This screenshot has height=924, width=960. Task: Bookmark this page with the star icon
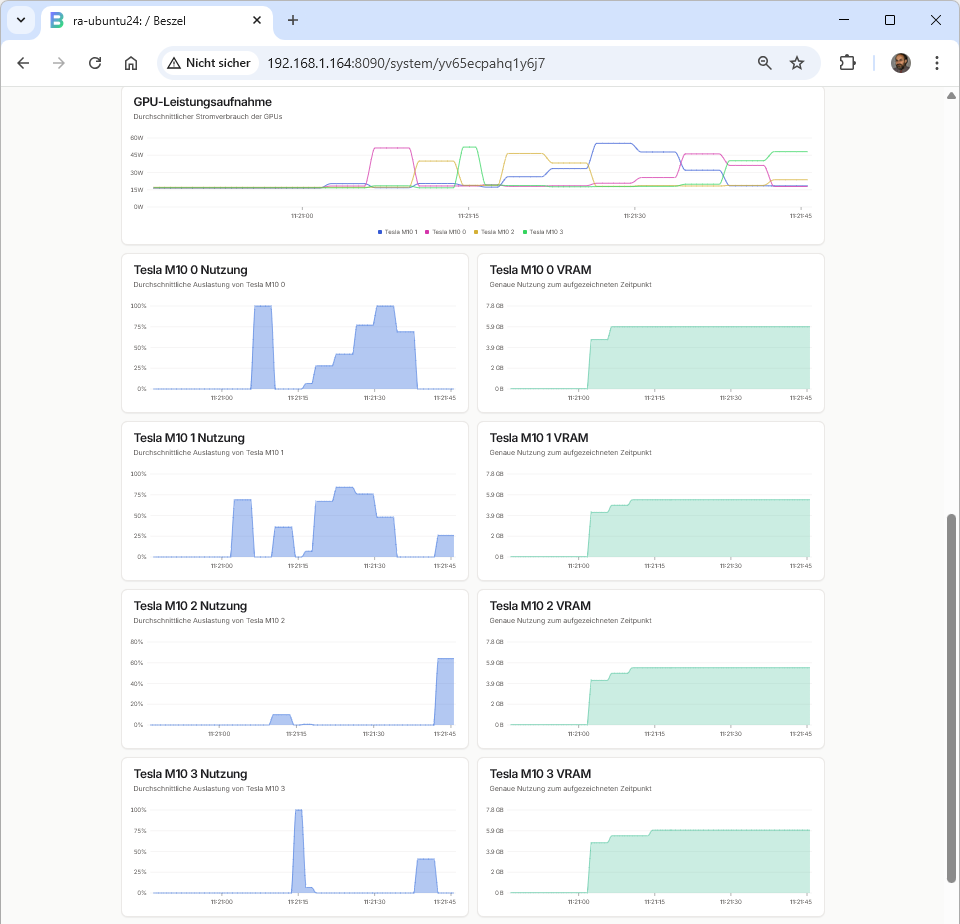(797, 63)
